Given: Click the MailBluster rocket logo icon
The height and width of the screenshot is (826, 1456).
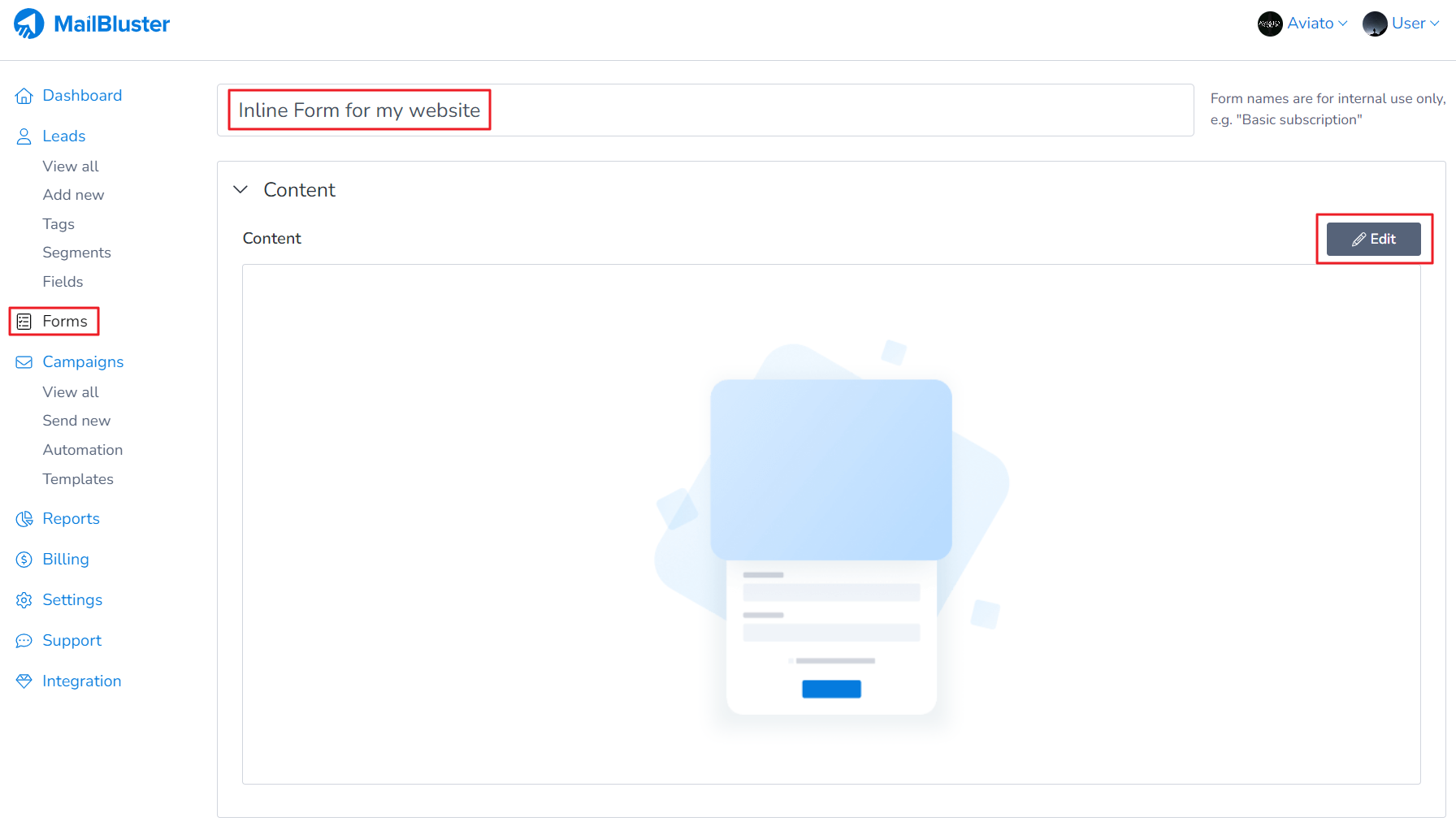Looking at the screenshot, I should click(29, 24).
